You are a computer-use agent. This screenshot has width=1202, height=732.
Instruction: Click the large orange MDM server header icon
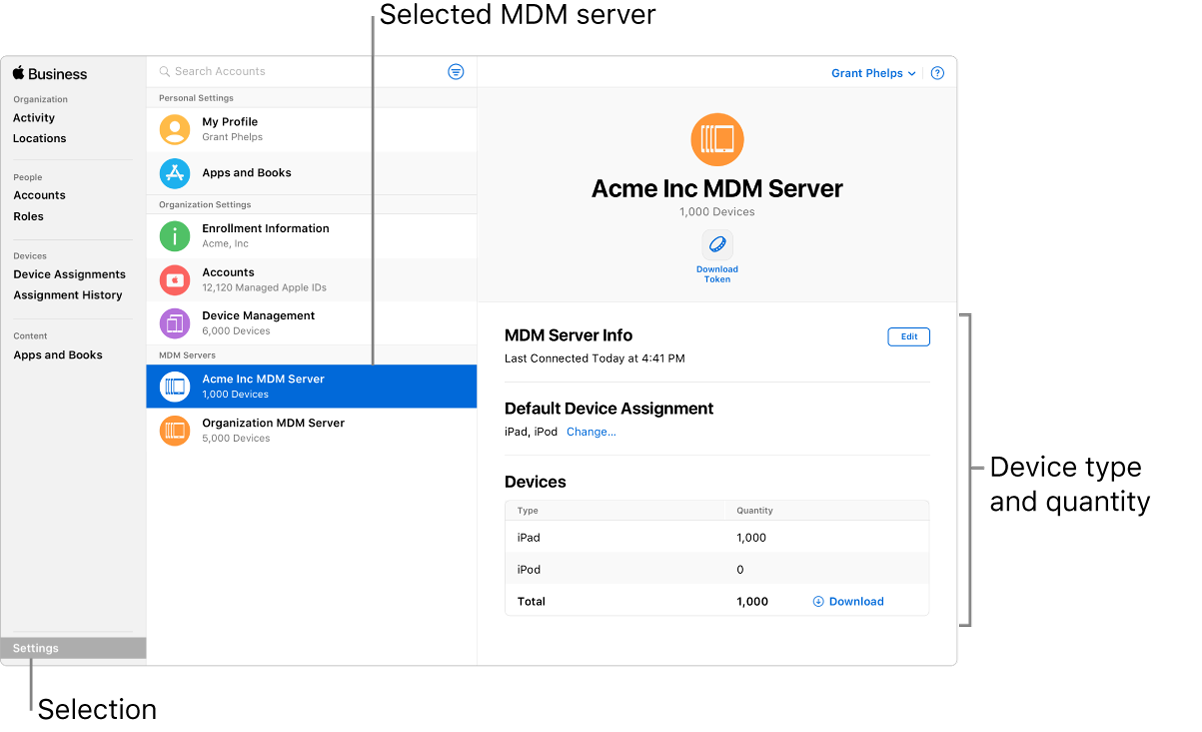(x=717, y=139)
